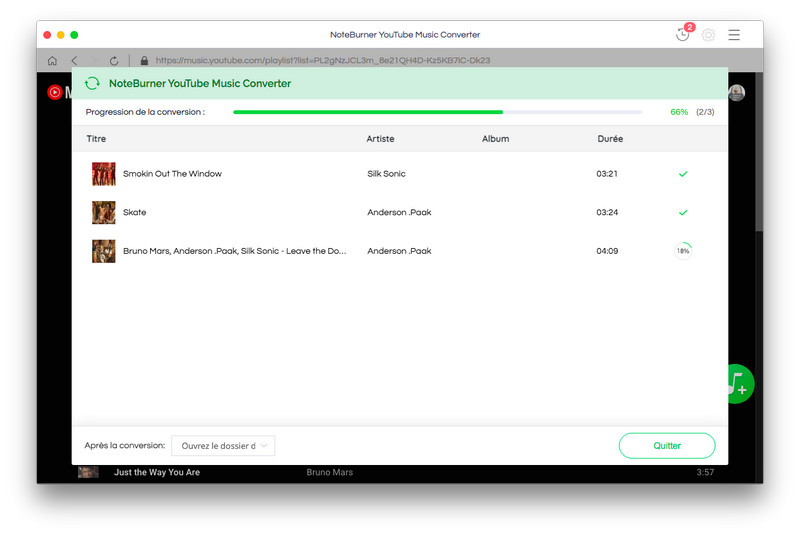The height and width of the screenshot is (536, 800).
Task: Click the user profile avatar
Action: pos(737,92)
